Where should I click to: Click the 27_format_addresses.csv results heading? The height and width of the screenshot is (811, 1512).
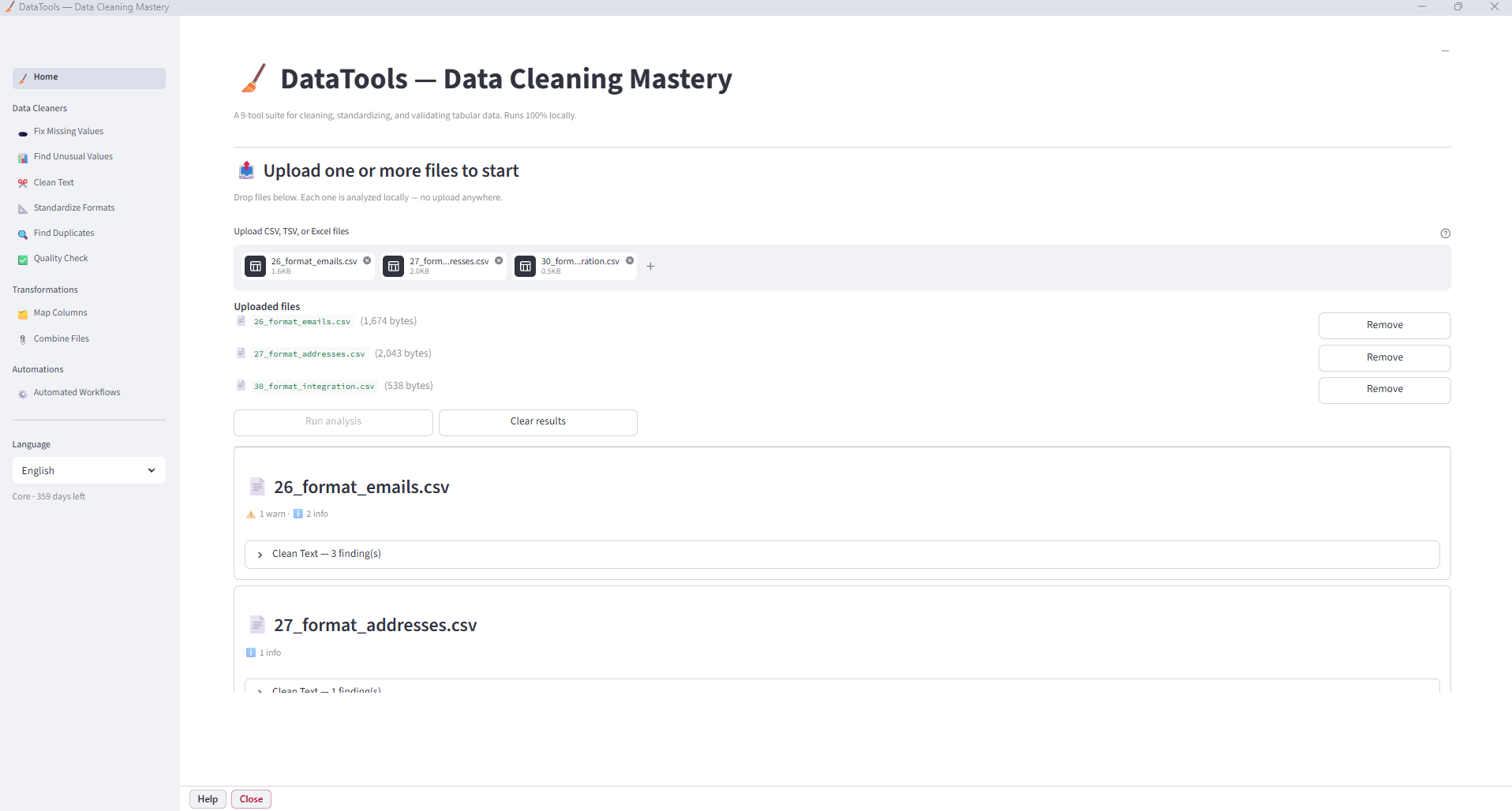pos(376,626)
